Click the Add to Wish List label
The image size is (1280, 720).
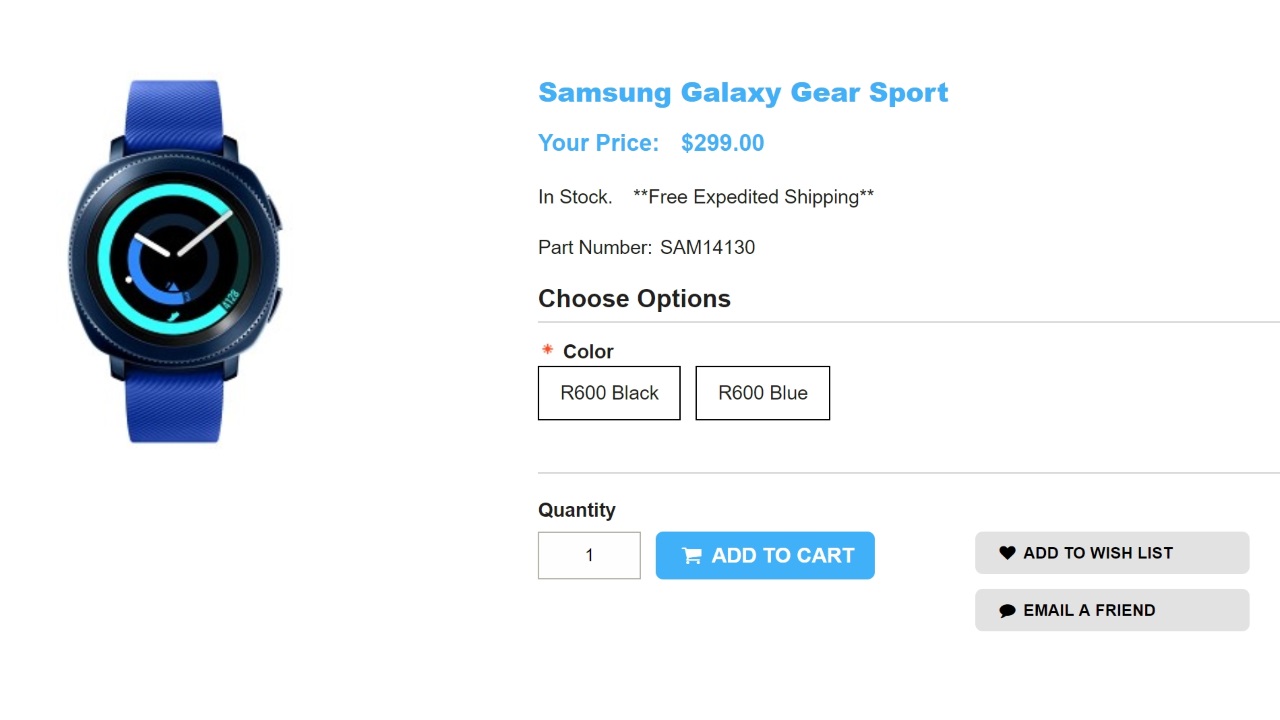point(1098,553)
